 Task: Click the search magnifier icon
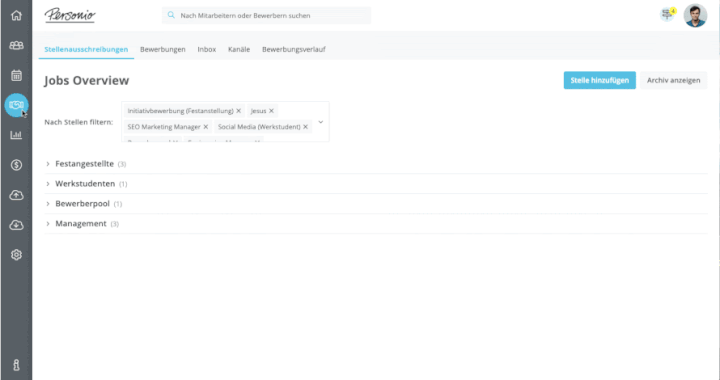coord(171,15)
